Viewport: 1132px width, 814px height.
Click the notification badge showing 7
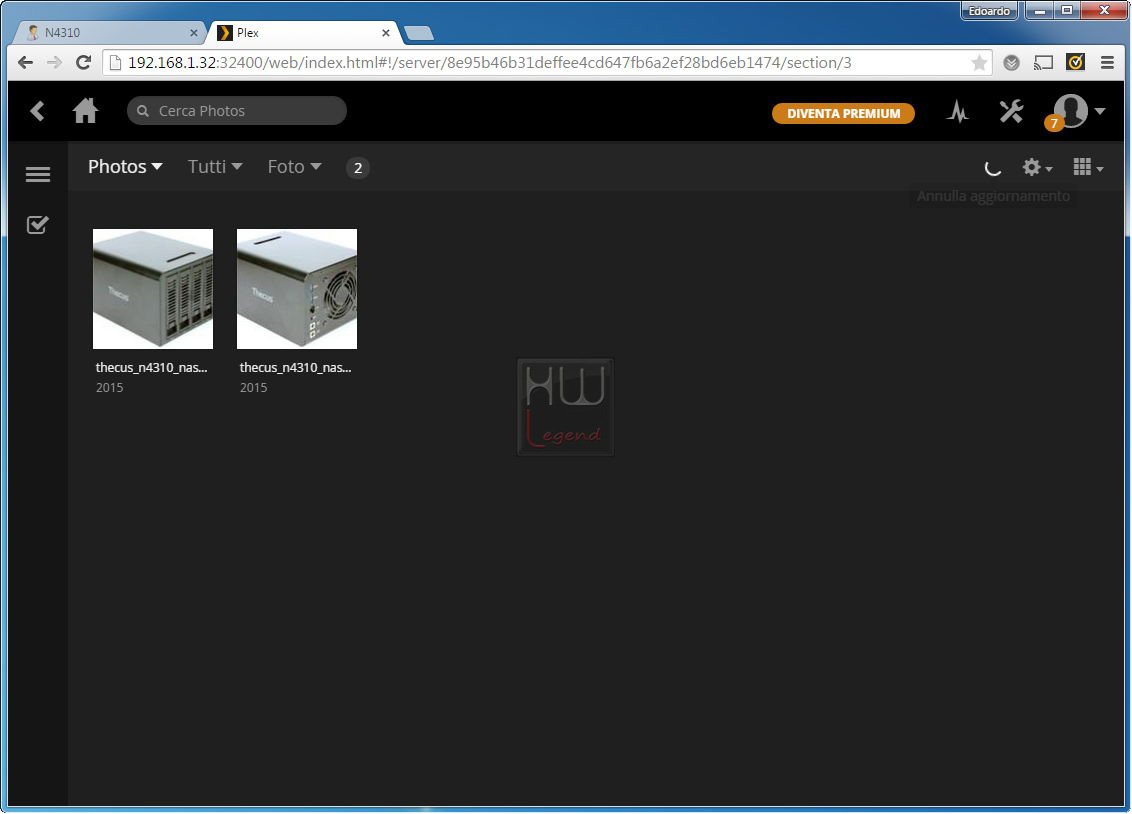1053,123
